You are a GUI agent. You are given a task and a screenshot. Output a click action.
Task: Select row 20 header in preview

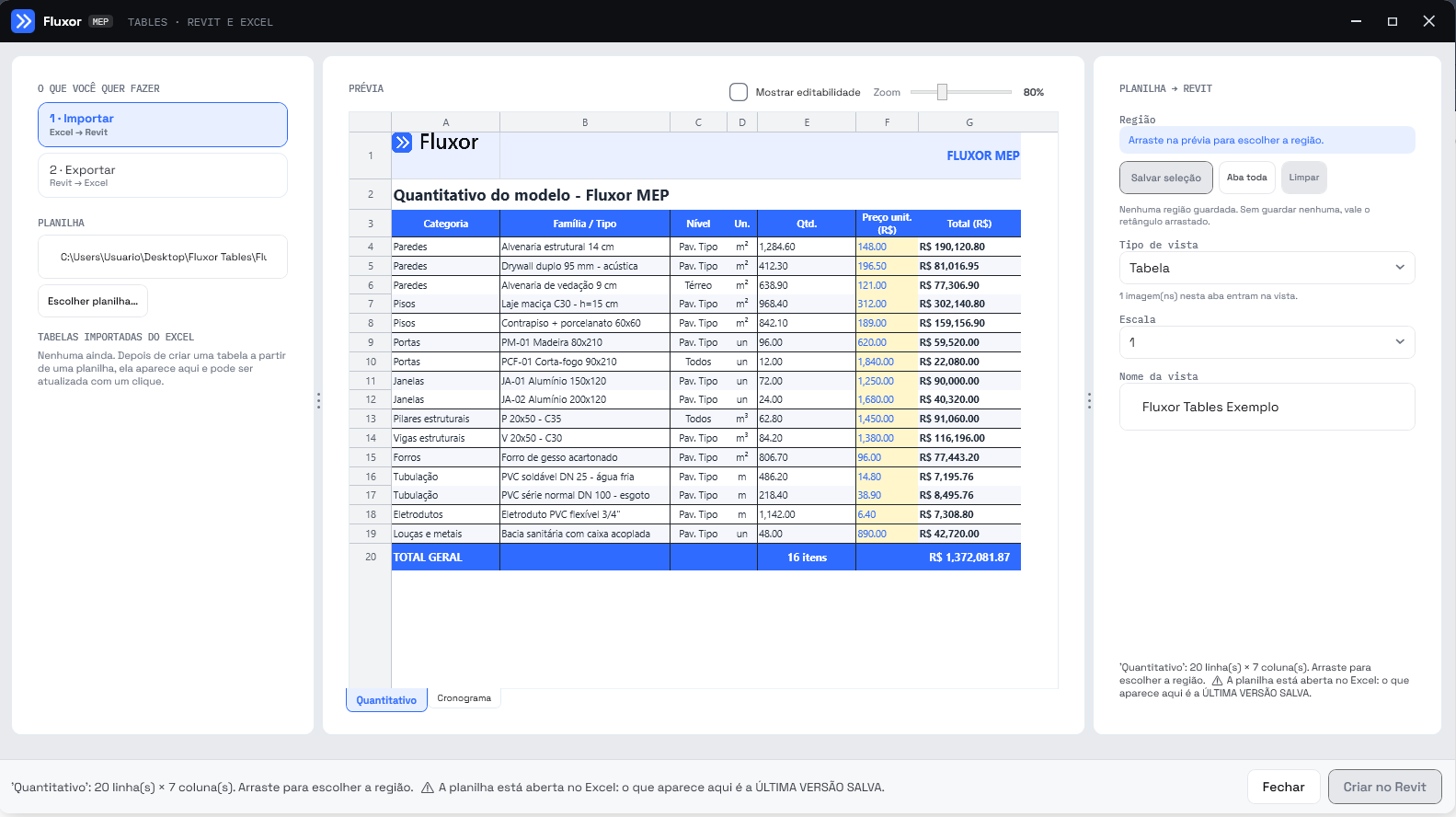(x=371, y=557)
